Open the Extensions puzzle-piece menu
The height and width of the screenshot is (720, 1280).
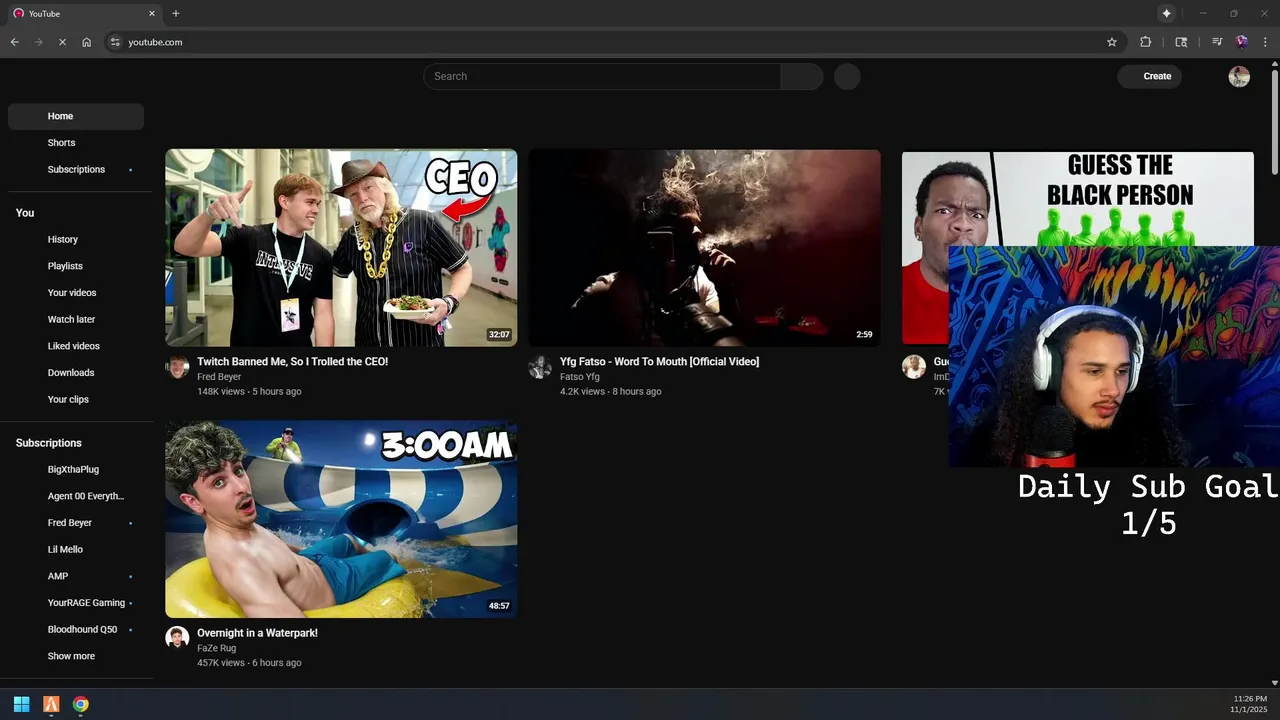pyautogui.click(x=1146, y=42)
